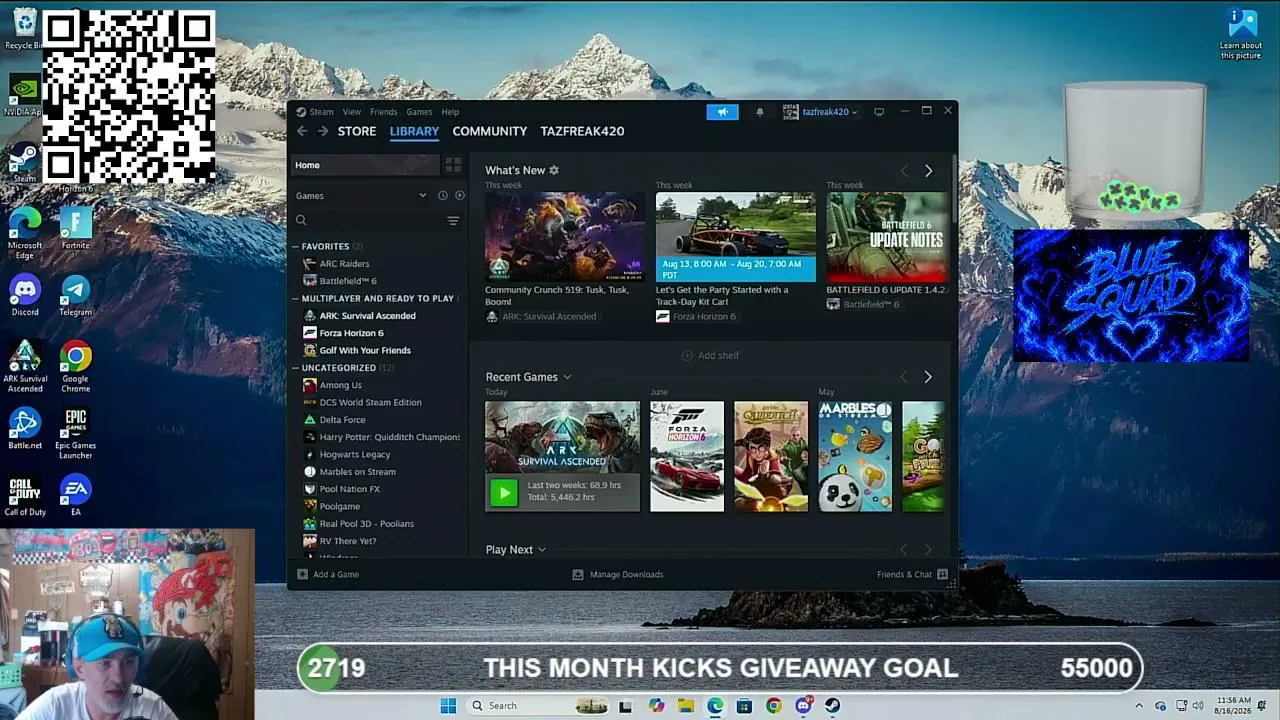1280x720 pixels.
Task: Click the Steam announcements megaphone button
Action: point(722,112)
